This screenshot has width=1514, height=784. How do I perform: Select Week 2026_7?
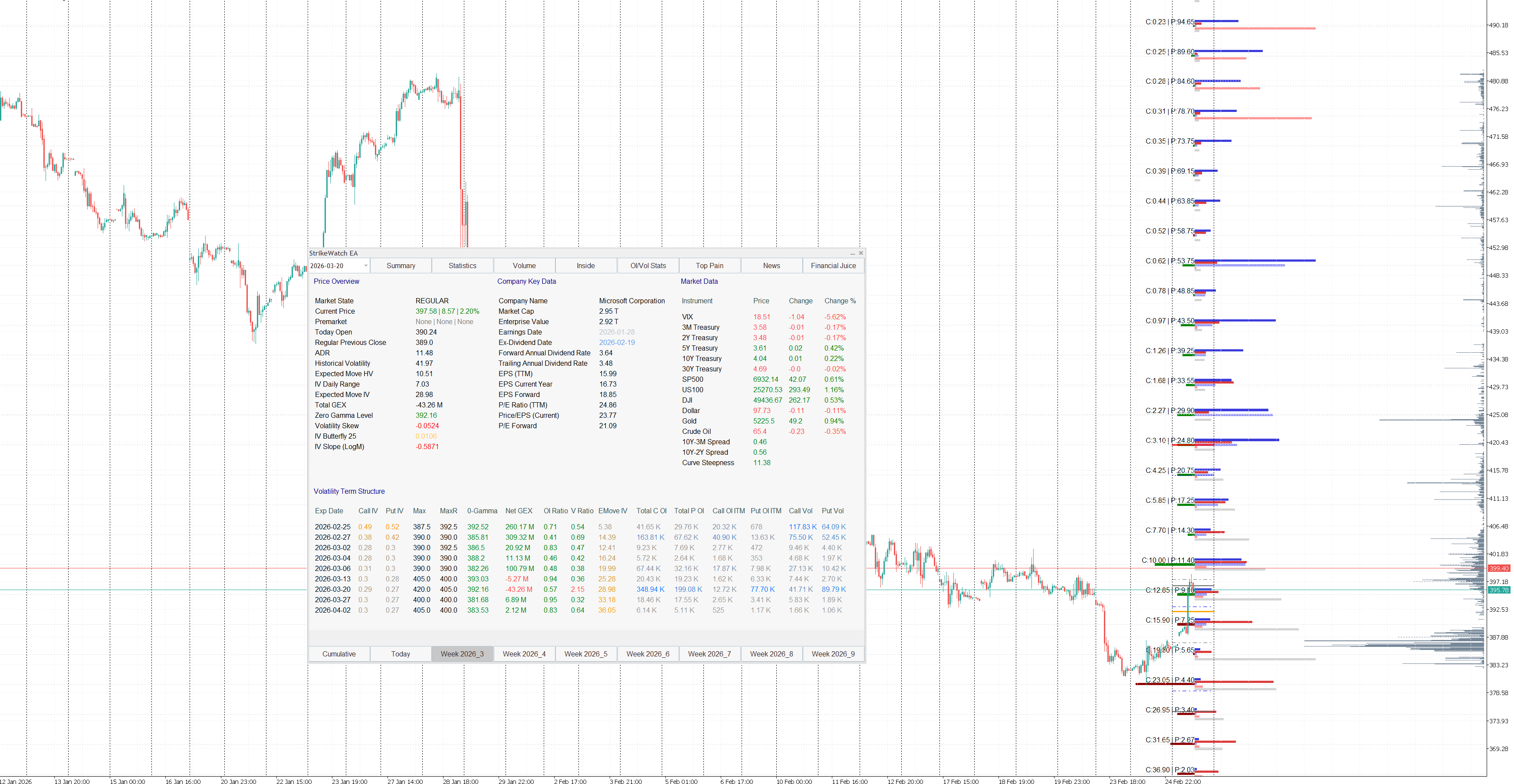[709, 653]
